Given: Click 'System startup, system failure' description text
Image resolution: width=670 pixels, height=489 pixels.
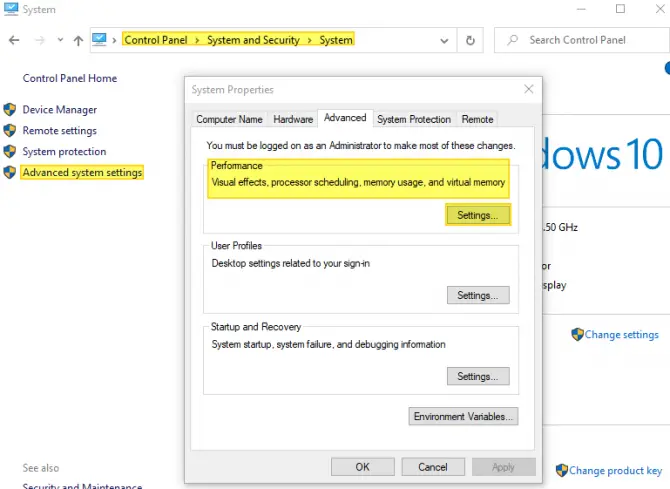Looking at the screenshot, I should click(329, 345).
